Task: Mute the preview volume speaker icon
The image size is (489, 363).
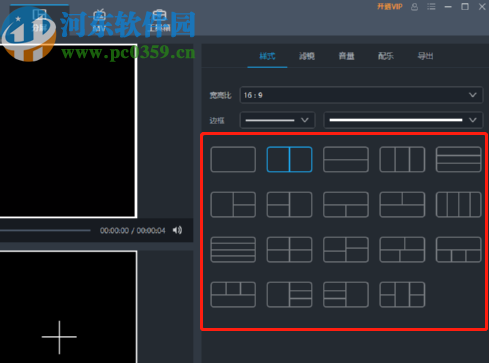Action: [177, 230]
